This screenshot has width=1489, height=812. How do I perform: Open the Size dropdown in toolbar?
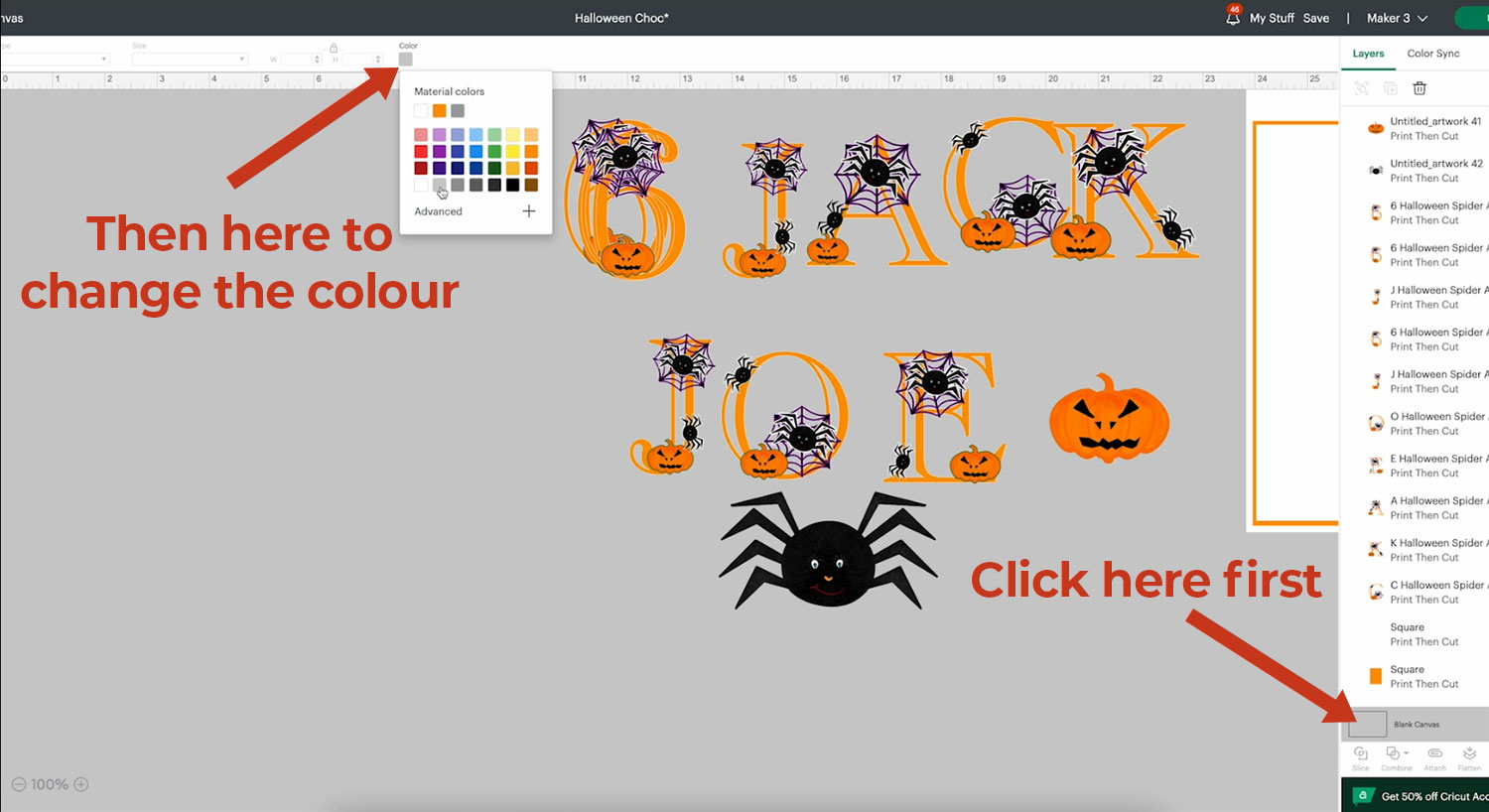click(190, 60)
